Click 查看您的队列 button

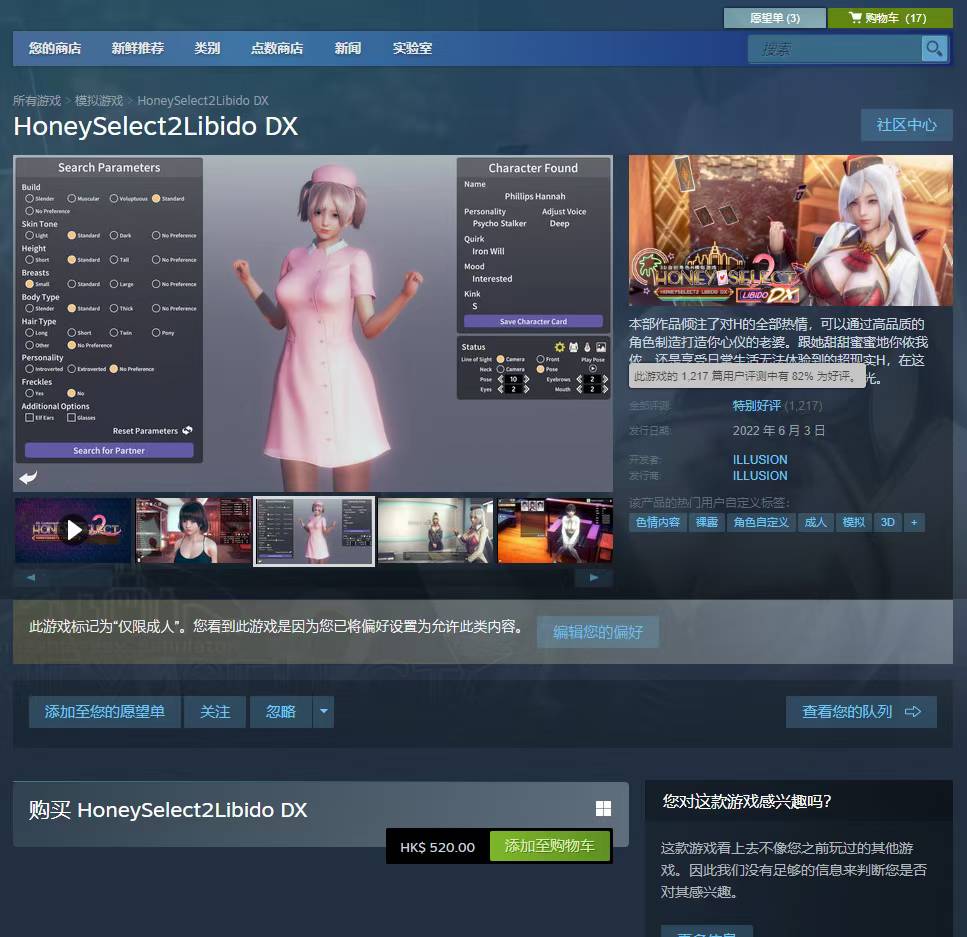(x=861, y=712)
